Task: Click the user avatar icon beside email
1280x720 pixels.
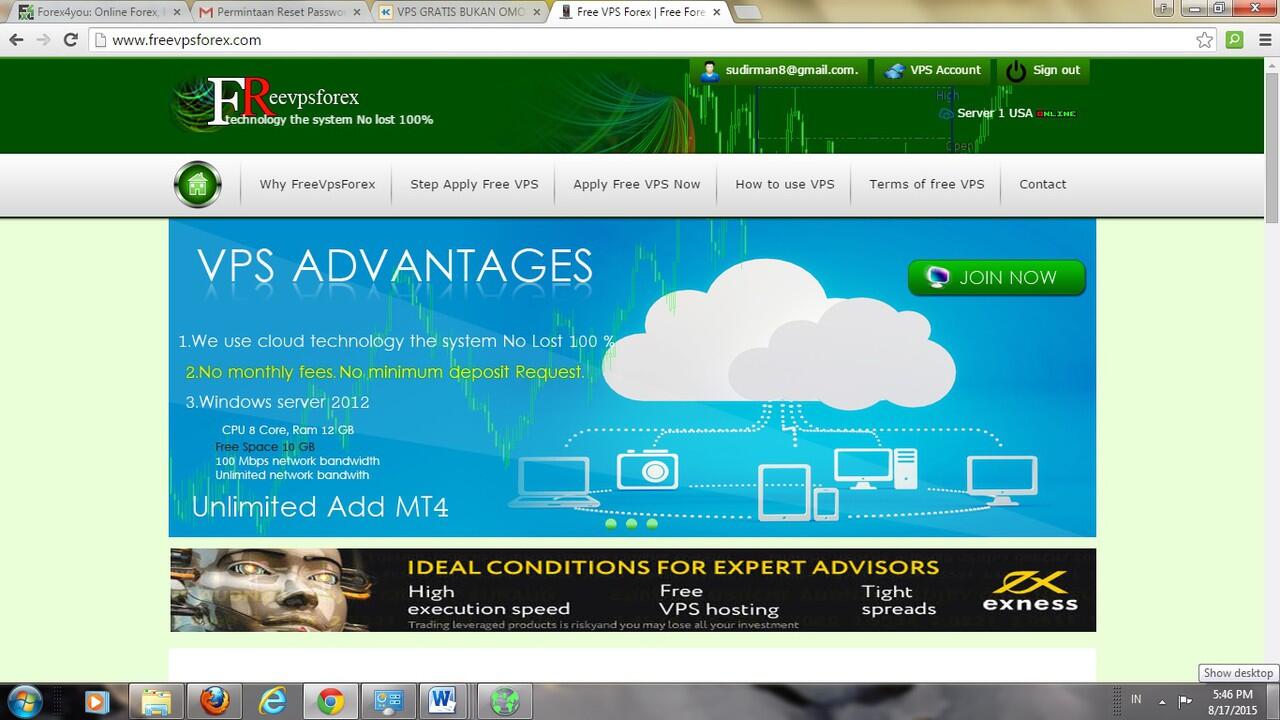Action: [x=710, y=71]
